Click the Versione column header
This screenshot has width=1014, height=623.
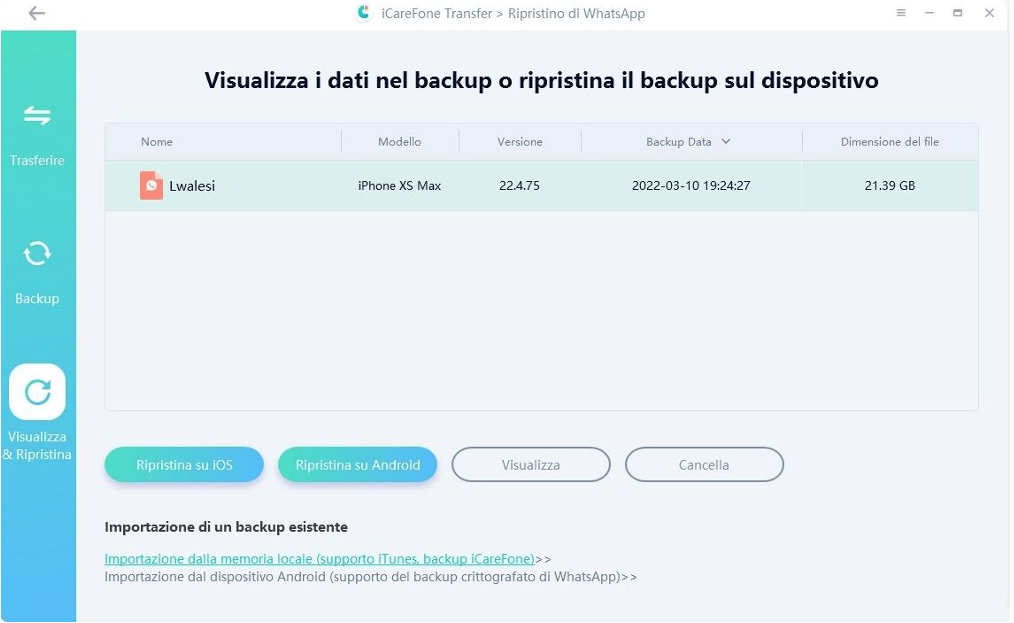520,142
